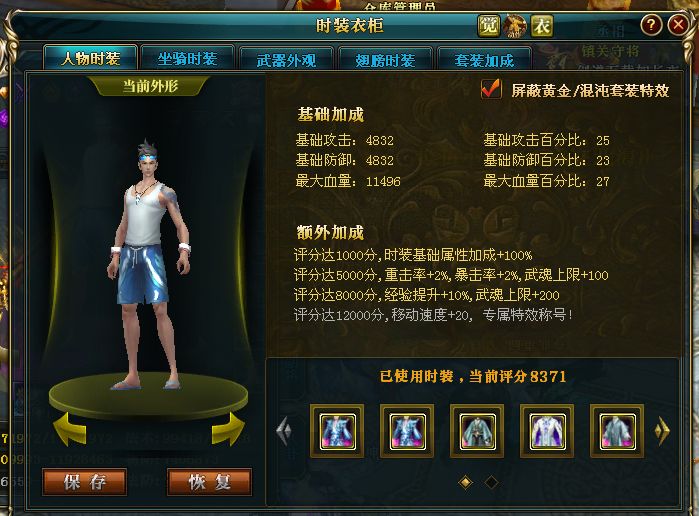The width and height of the screenshot is (699, 516).
Task: Open the help question mark icon
Action: tap(651, 25)
